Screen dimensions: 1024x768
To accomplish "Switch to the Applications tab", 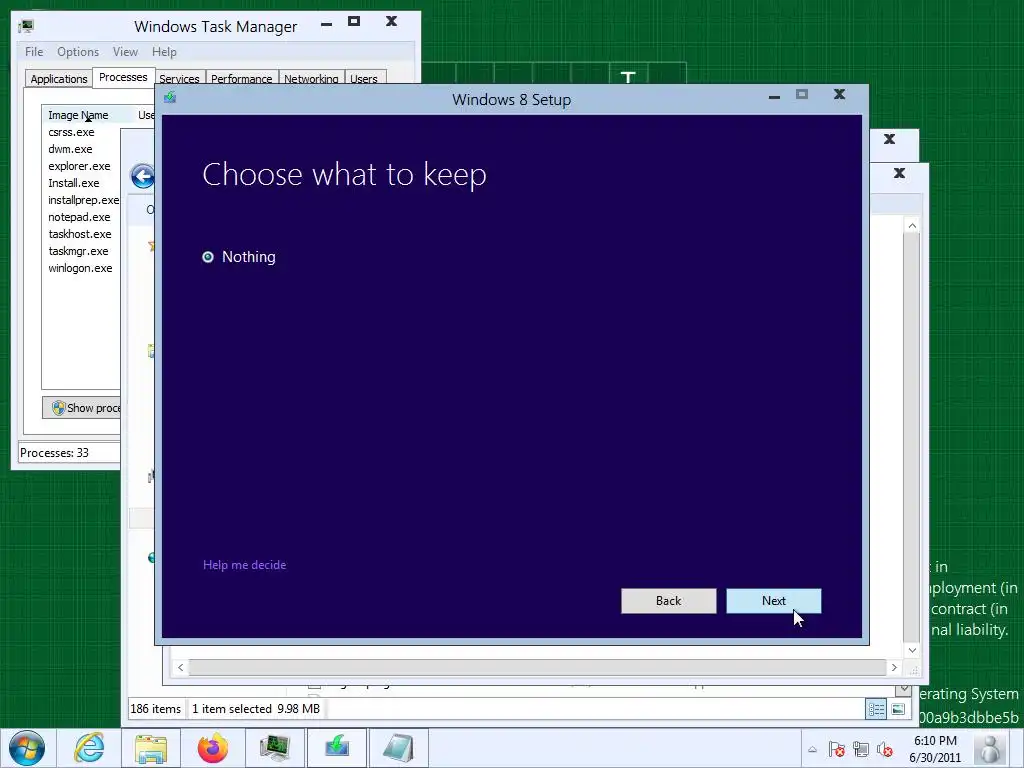I will pos(59,78).
